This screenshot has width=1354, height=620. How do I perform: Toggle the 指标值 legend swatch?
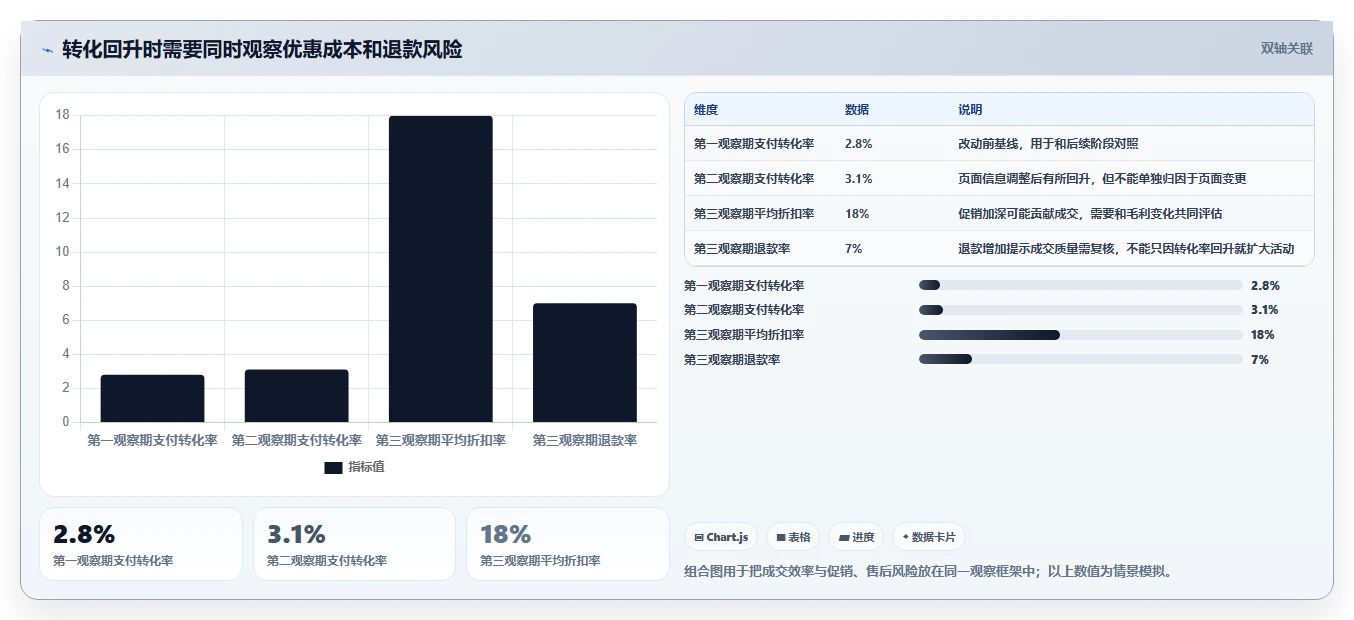click(x=334, y=467)
